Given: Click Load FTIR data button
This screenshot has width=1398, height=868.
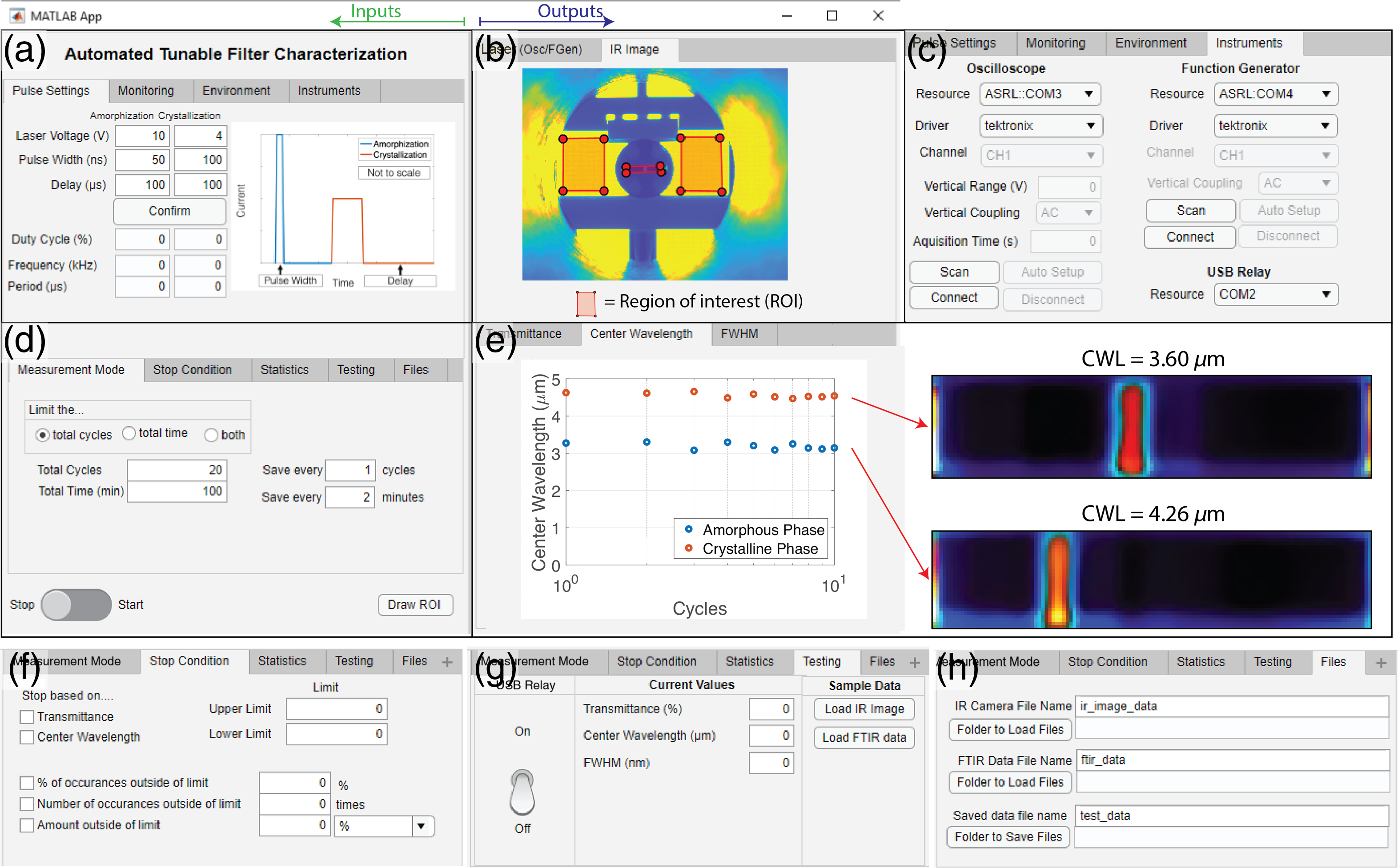Looking at the screenshot, I should (x=864, y=738).
